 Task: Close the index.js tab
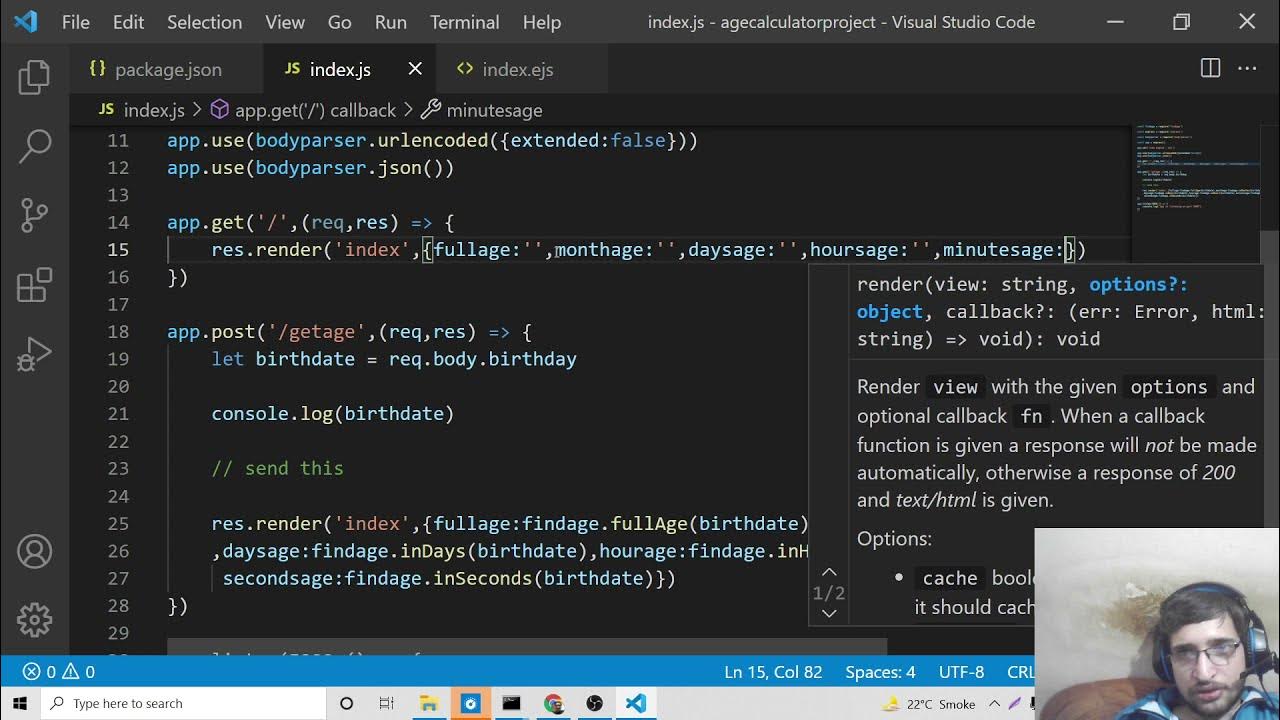415,69
